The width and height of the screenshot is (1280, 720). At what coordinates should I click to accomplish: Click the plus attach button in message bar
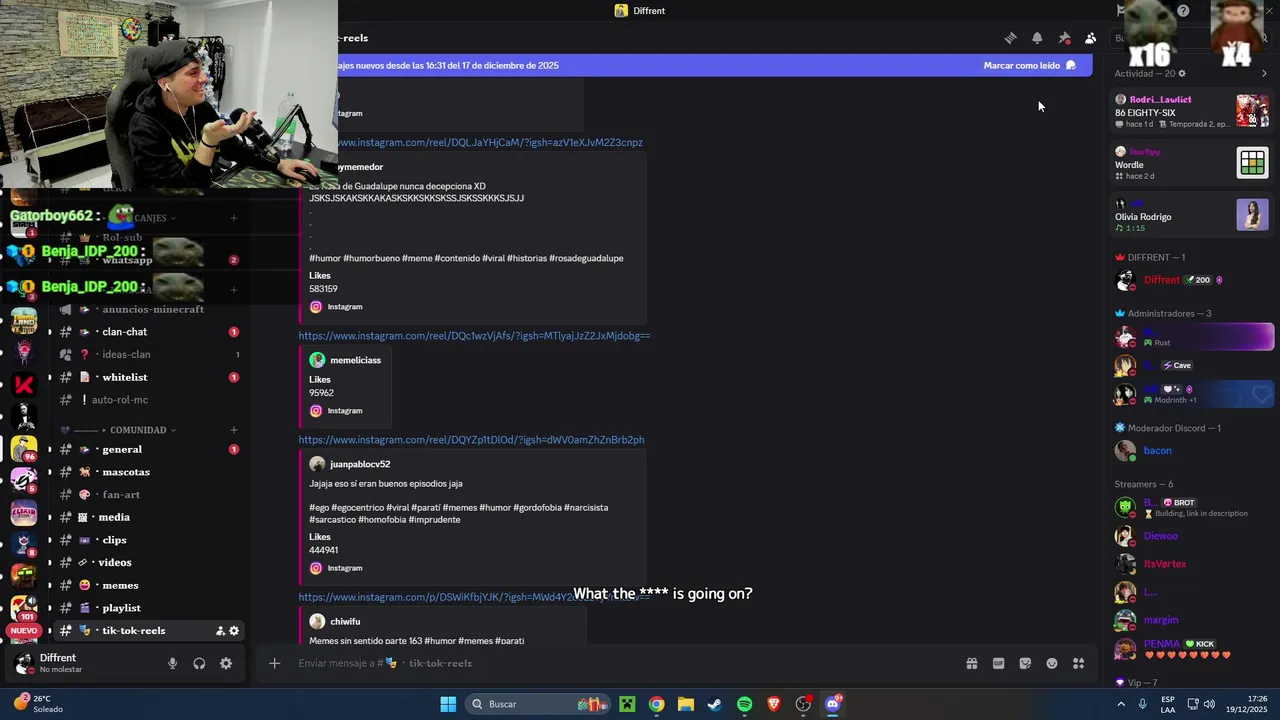tap(274, 663)
